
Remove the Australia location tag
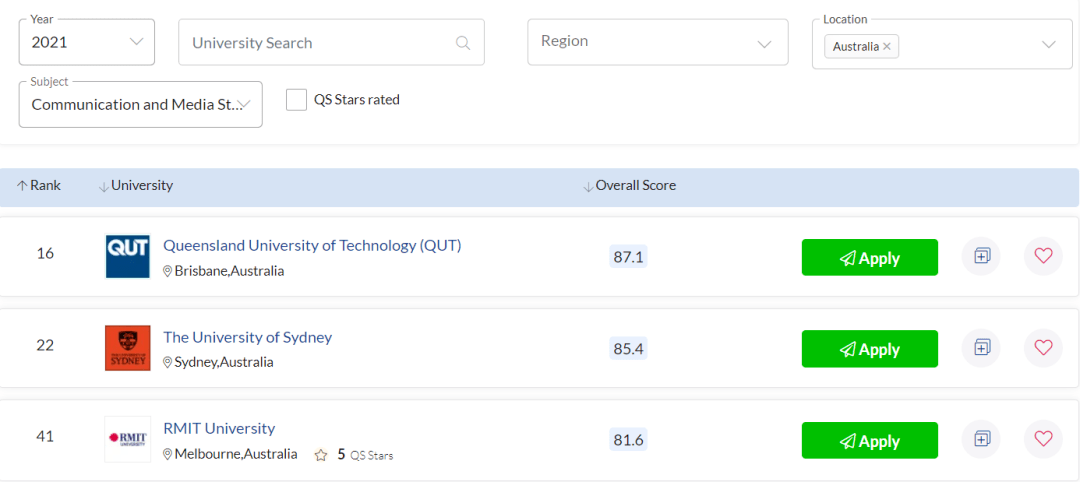[x=887, y=47]
